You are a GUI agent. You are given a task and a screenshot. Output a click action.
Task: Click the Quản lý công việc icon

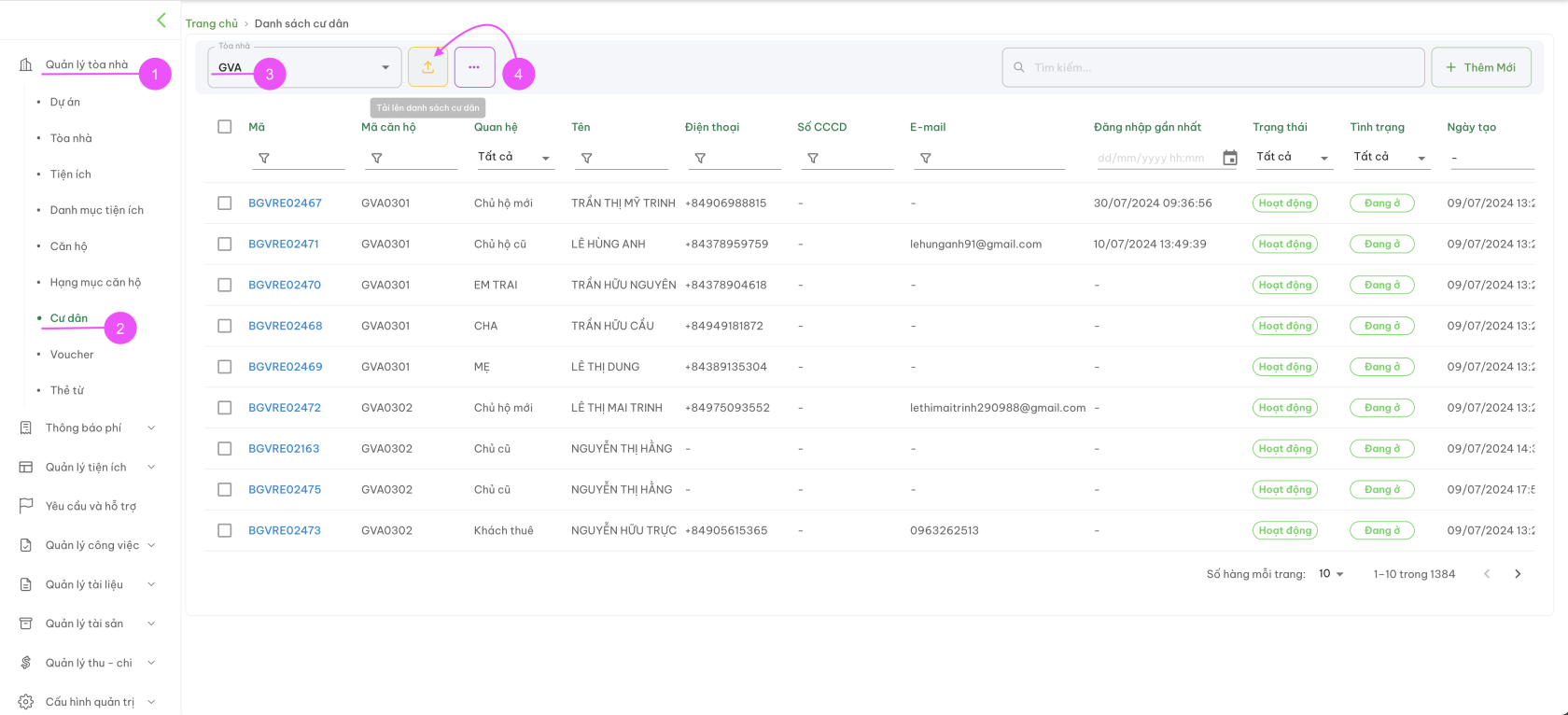pos(26,545)
